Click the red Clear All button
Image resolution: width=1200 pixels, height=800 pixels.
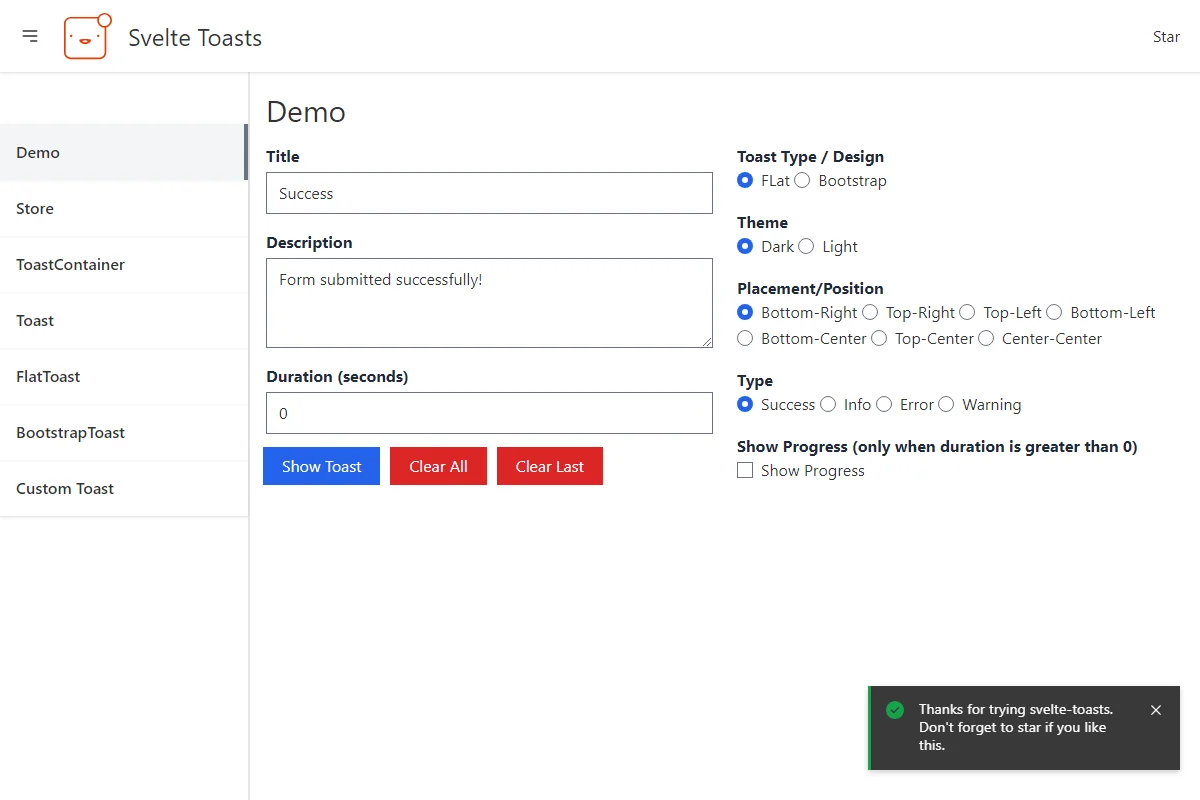point(438,466)
